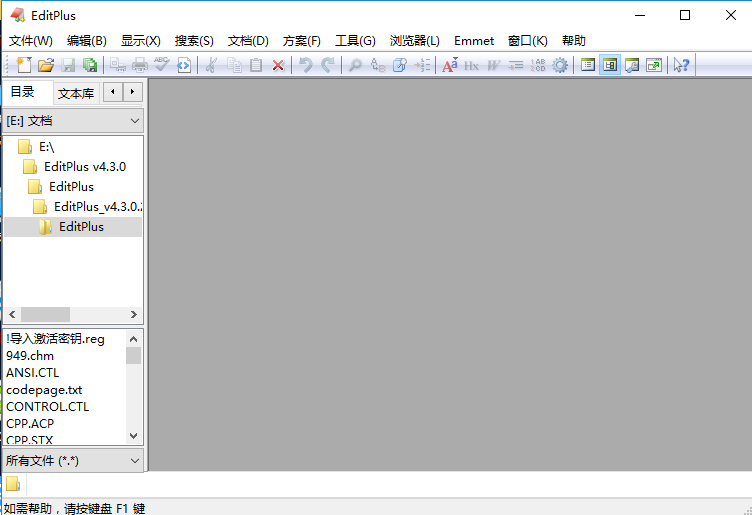Open Preferences with the gear icon
Viewport: 752px width, 515px height.
point(560,65)
